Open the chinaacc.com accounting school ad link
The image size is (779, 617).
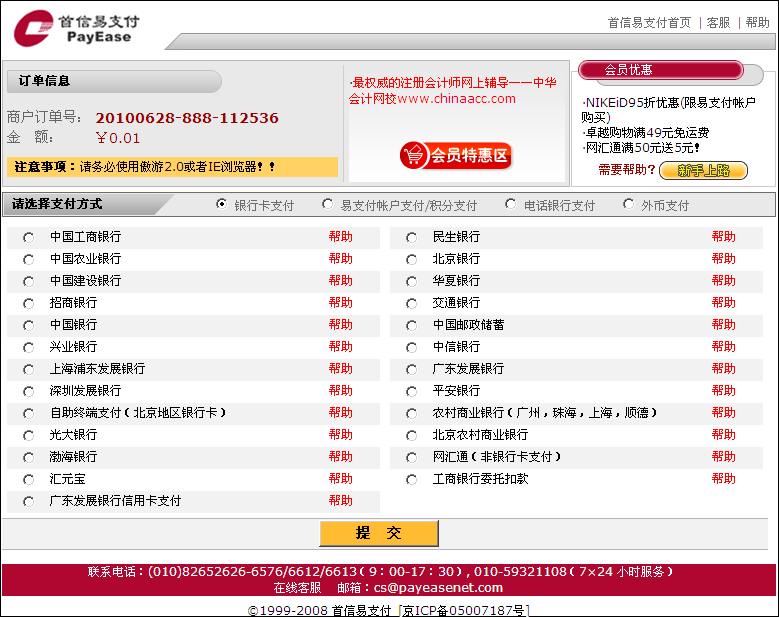click(452, 90)
